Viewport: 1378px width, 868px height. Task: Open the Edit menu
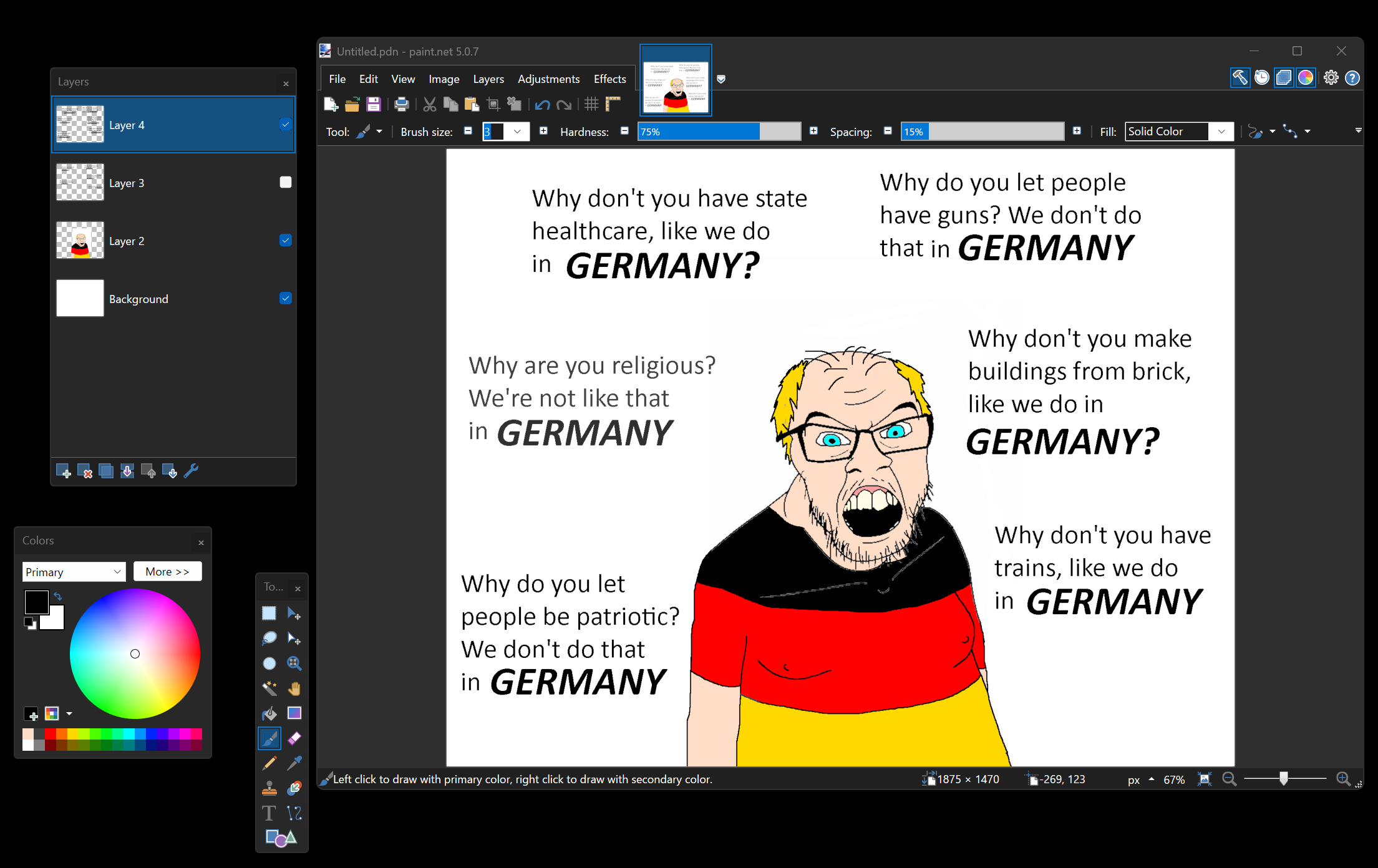tap(369, 79)
